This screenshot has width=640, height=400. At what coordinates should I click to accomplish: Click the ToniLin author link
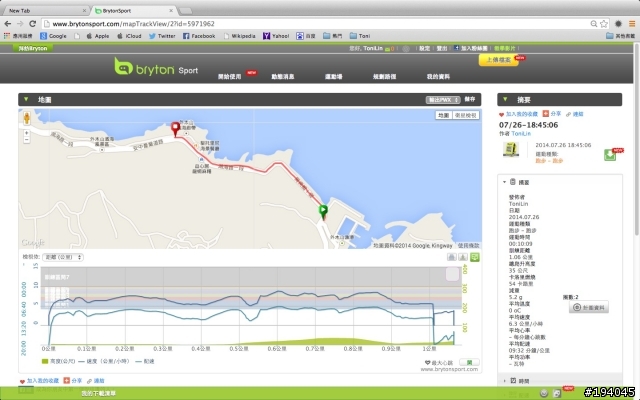pyautogui.click(x=521, y=133)
